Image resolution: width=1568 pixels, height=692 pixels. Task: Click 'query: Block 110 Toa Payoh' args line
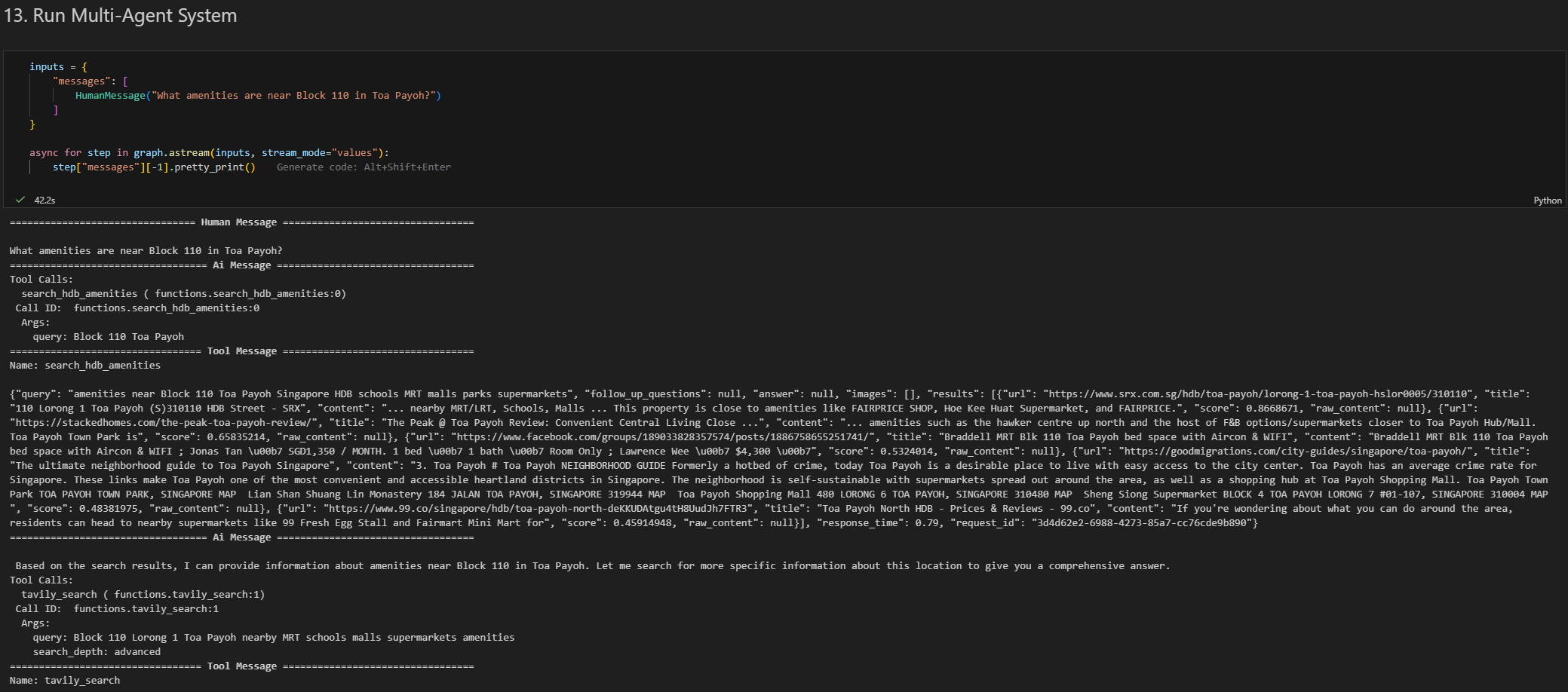(108, 337)
